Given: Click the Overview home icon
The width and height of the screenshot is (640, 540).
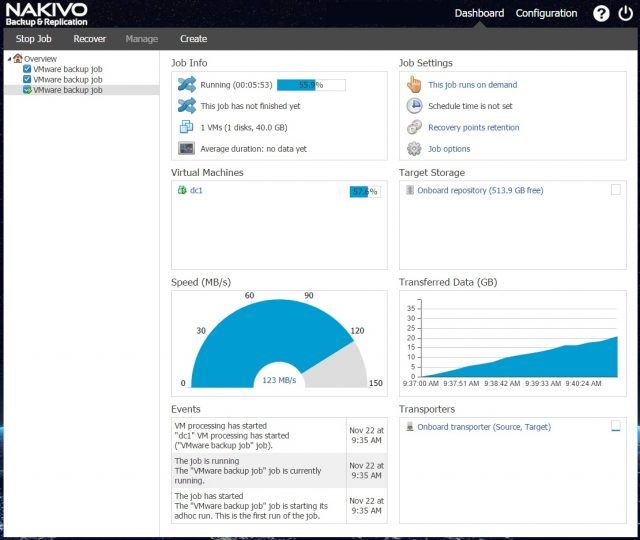Looking at the screenshot, I should point(18,58).
